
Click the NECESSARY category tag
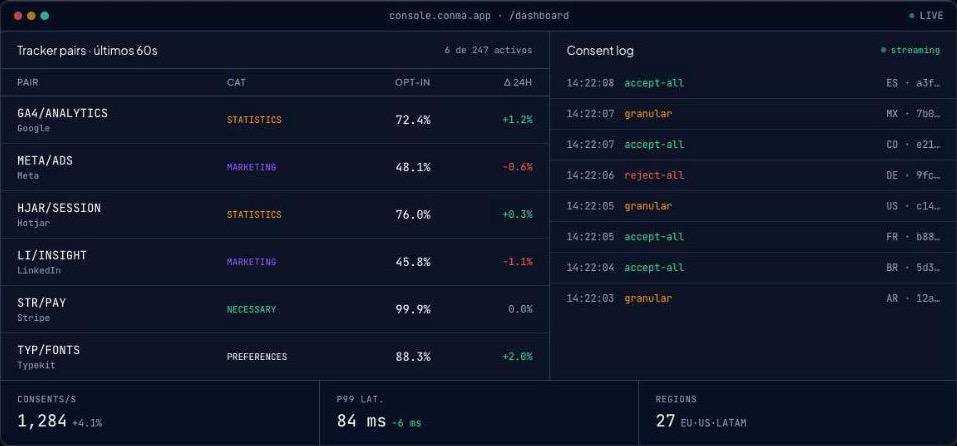click(251, 309)
